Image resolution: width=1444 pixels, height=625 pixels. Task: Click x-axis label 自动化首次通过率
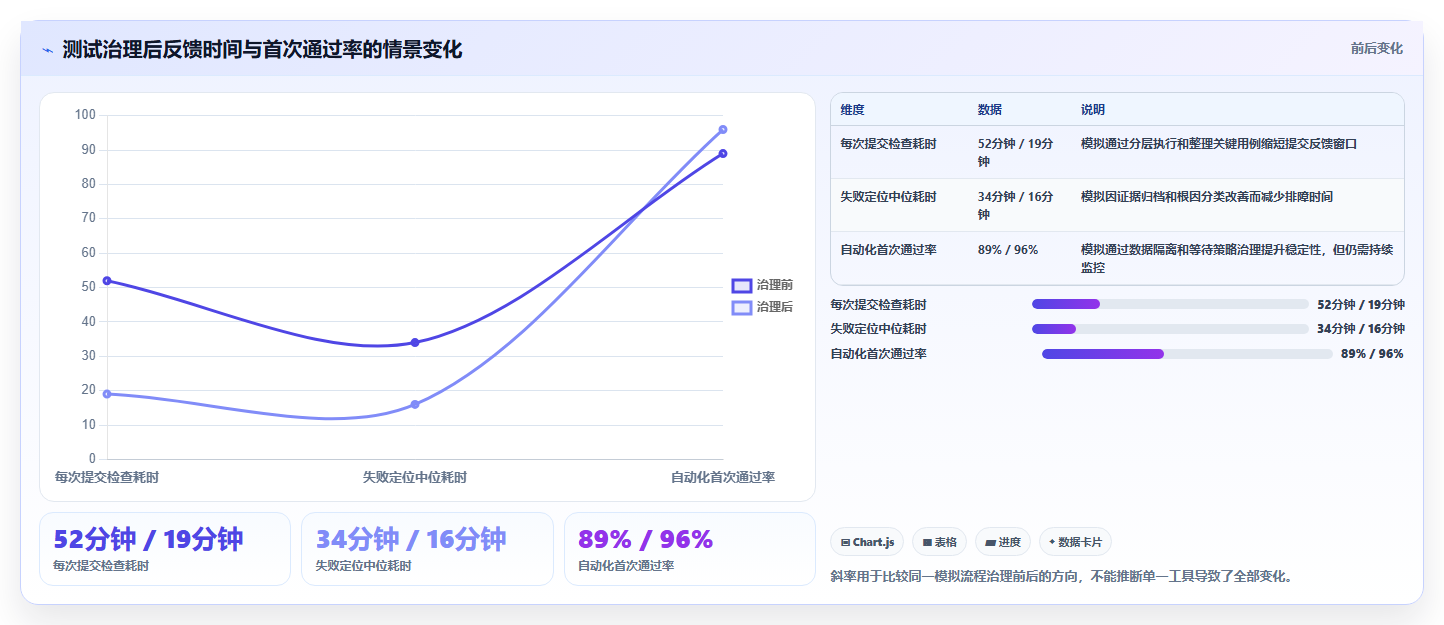(723, 477)
